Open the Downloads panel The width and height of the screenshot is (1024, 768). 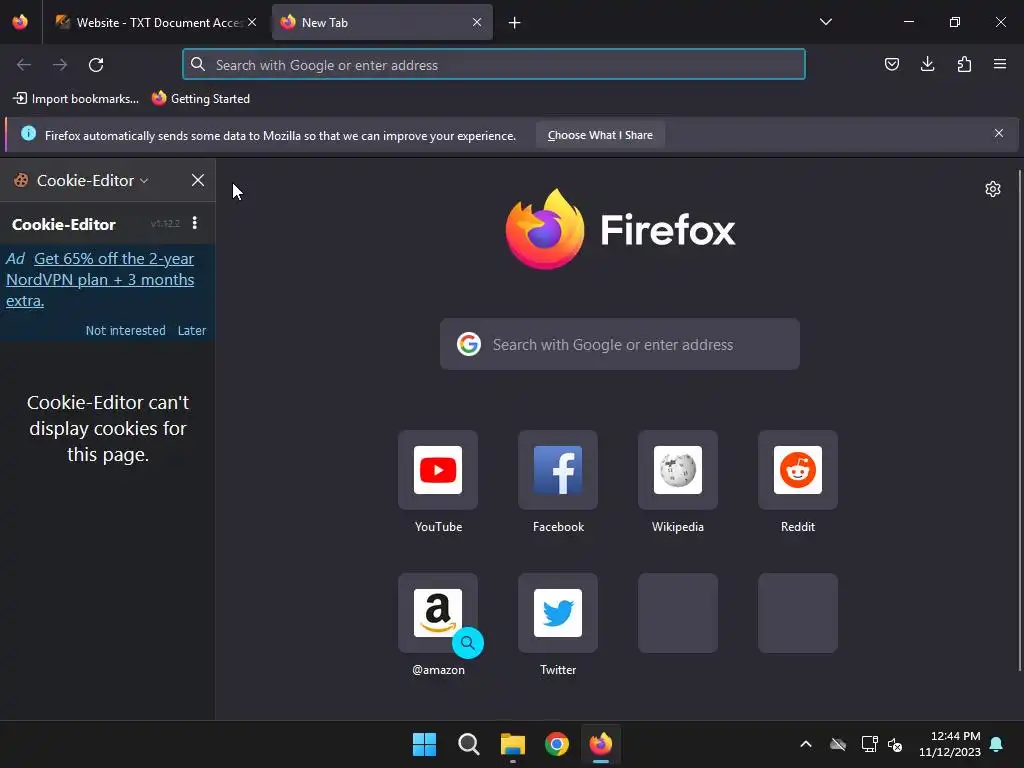[927, 64]
